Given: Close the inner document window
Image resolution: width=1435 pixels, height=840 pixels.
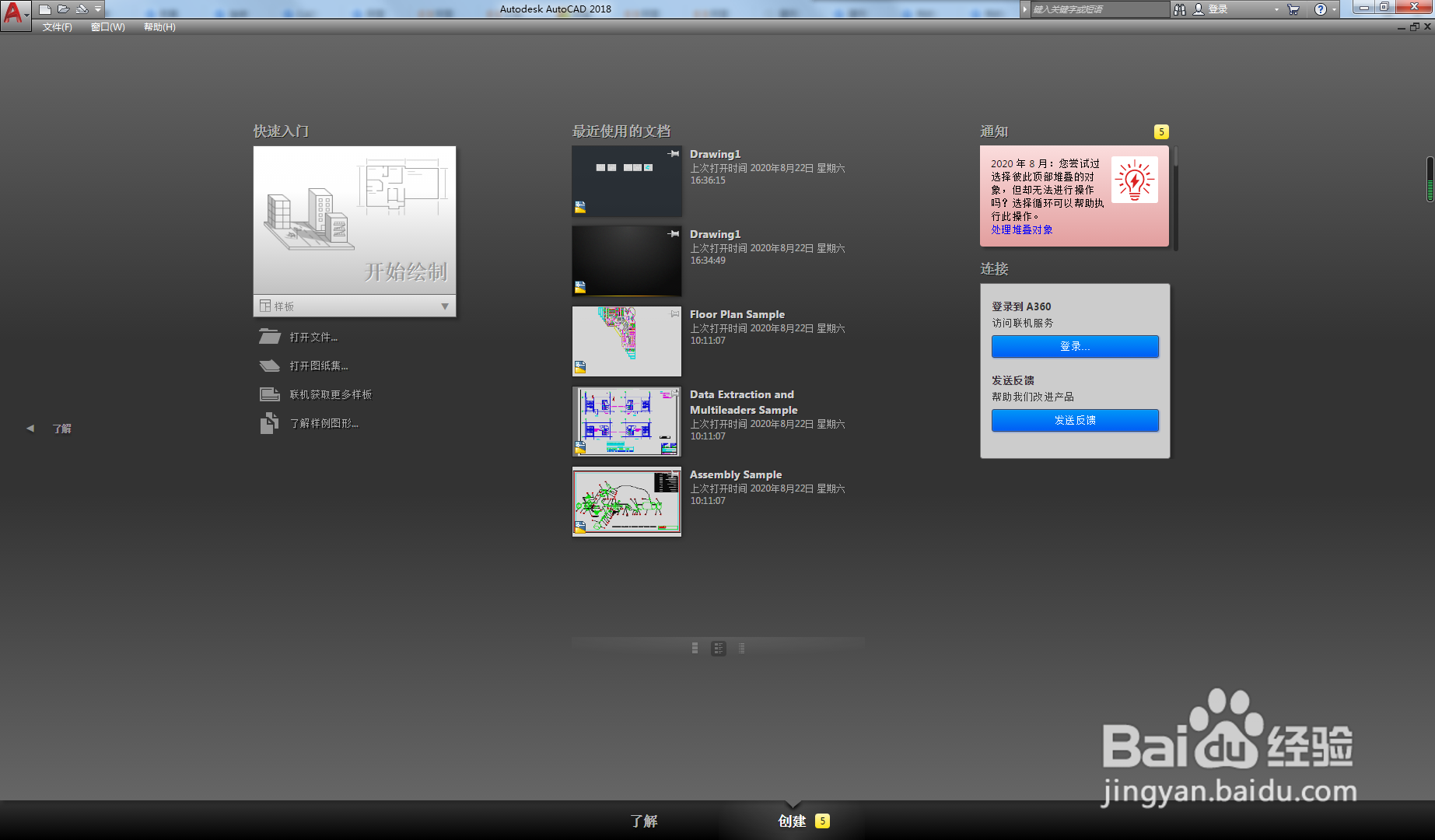Looking at the screenshot, I should 1427,27.
